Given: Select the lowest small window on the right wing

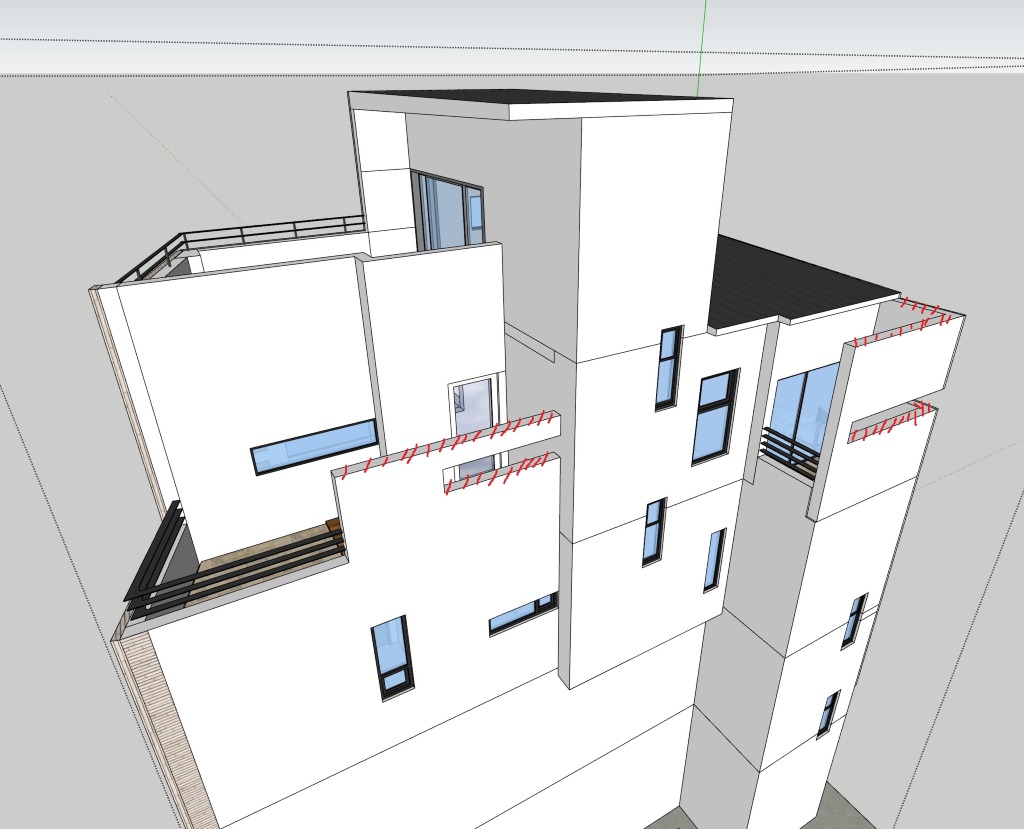Looking at the screenshot, I should point(827,714).
